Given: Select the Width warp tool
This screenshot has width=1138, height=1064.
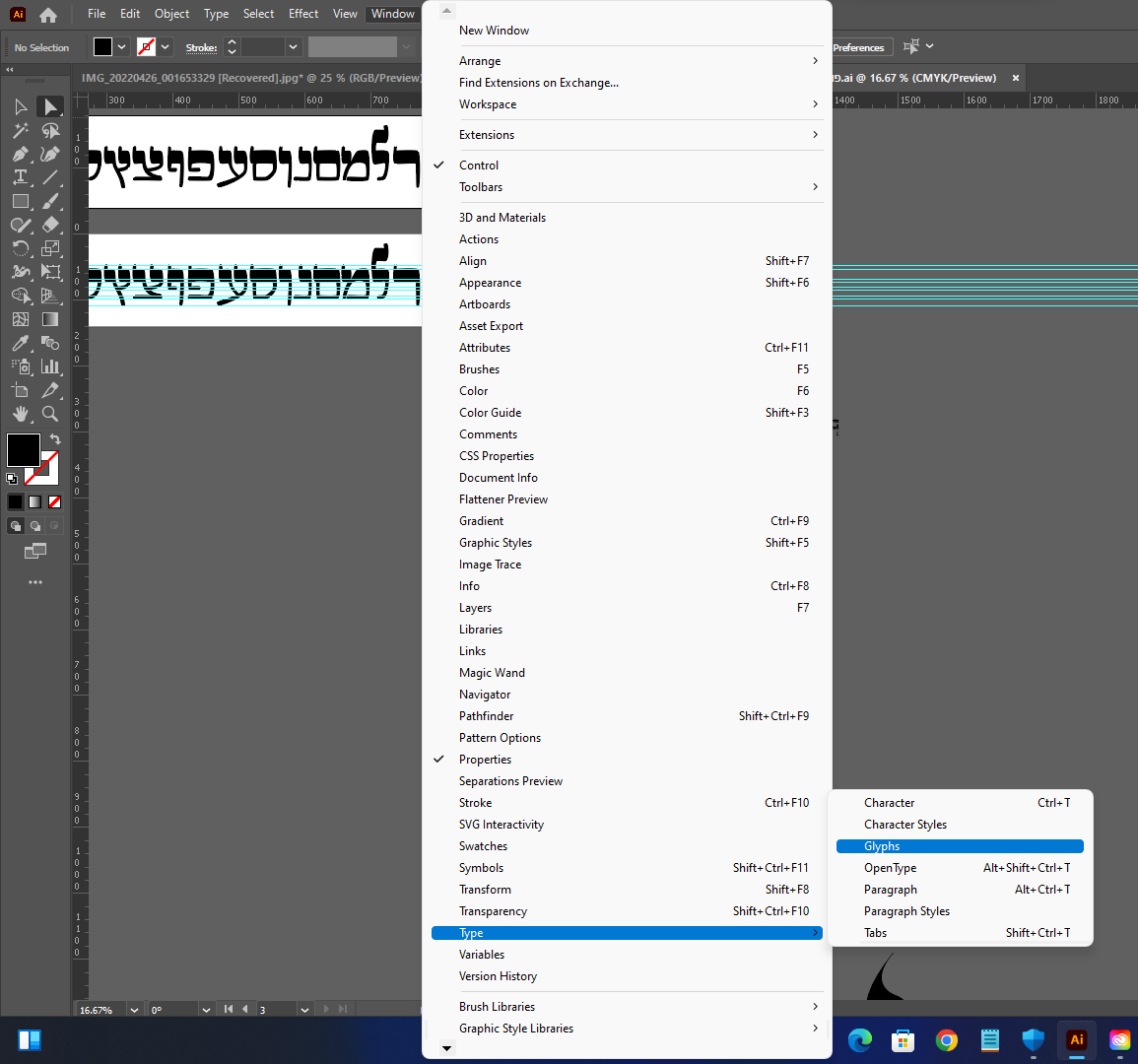Looking at the screenshot, I should [21, 272].
